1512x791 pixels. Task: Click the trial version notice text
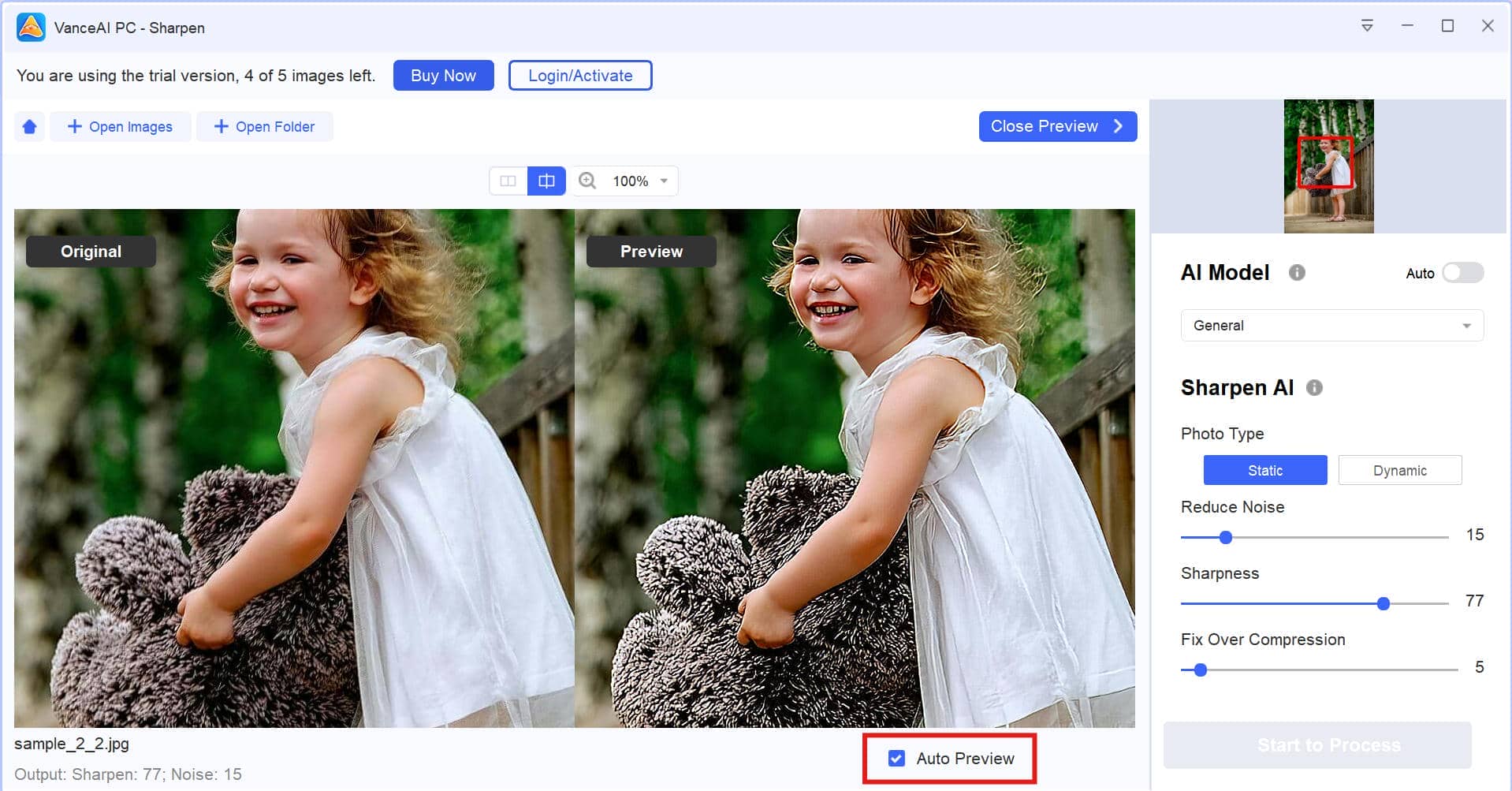point(196,76)
